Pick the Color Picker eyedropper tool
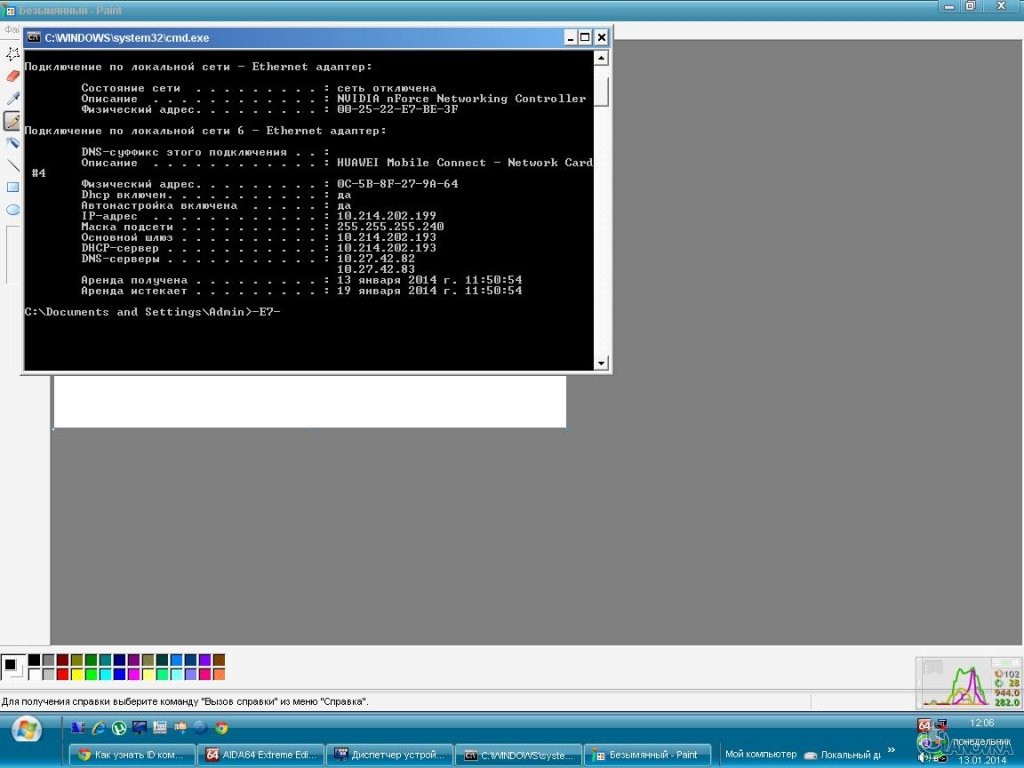 pos(12,98)
